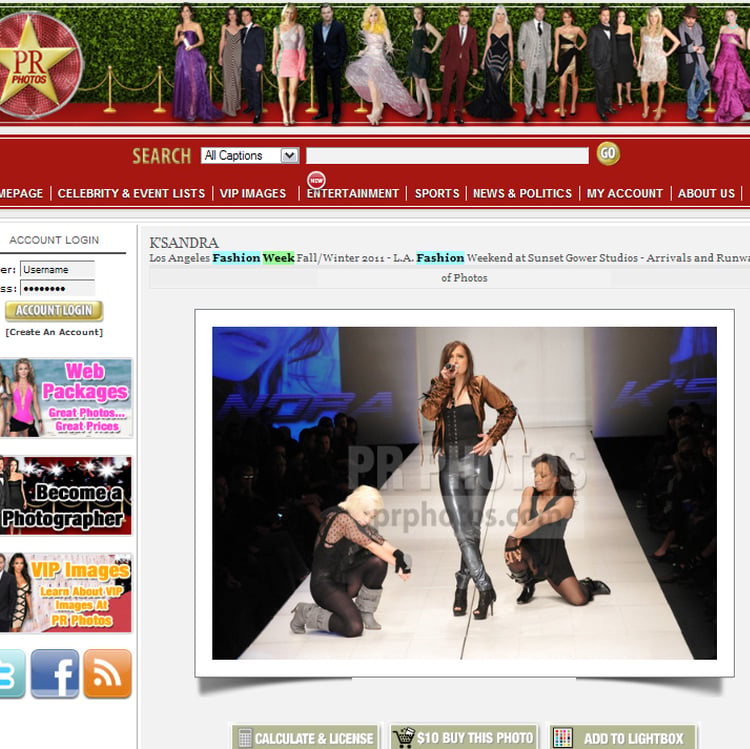The height and width of the screenshot is (749, 750).
Task: Click the search text field
Action: pos(447,155)
